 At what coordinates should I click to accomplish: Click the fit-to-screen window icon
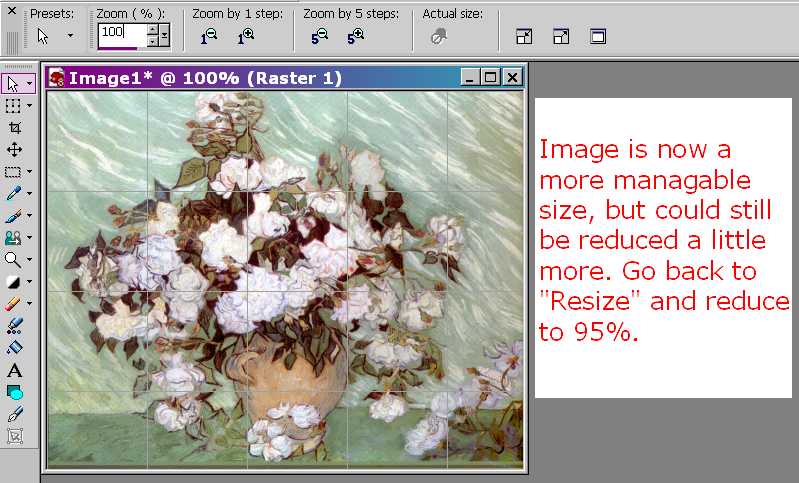pyautogui.click(x=598, y=37)
